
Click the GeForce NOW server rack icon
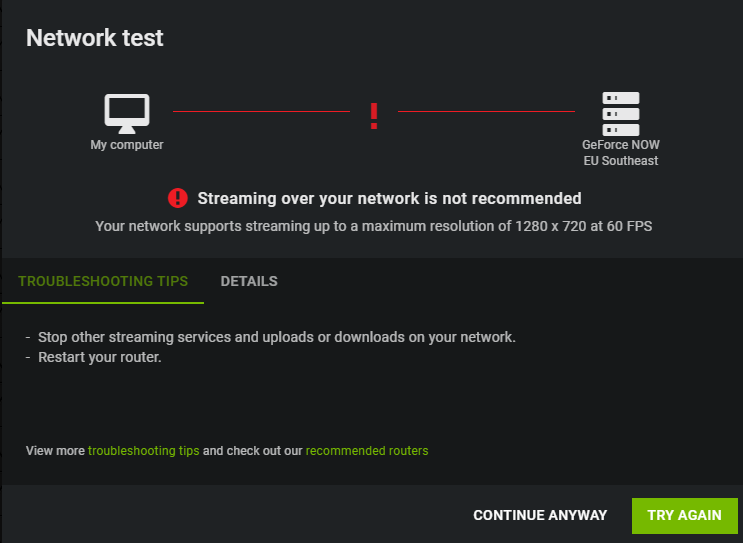click(x=621, y=114)
